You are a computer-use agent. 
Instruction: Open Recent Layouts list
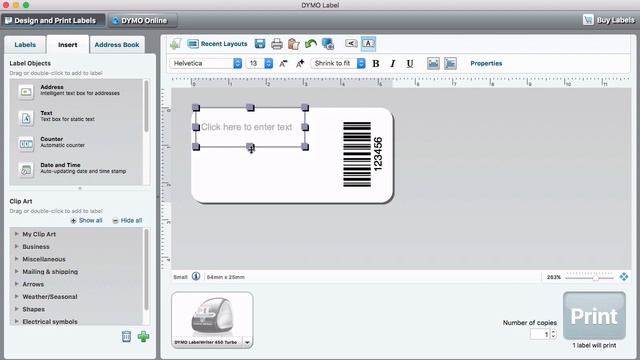pyautogui.click(x=218, y=44)
